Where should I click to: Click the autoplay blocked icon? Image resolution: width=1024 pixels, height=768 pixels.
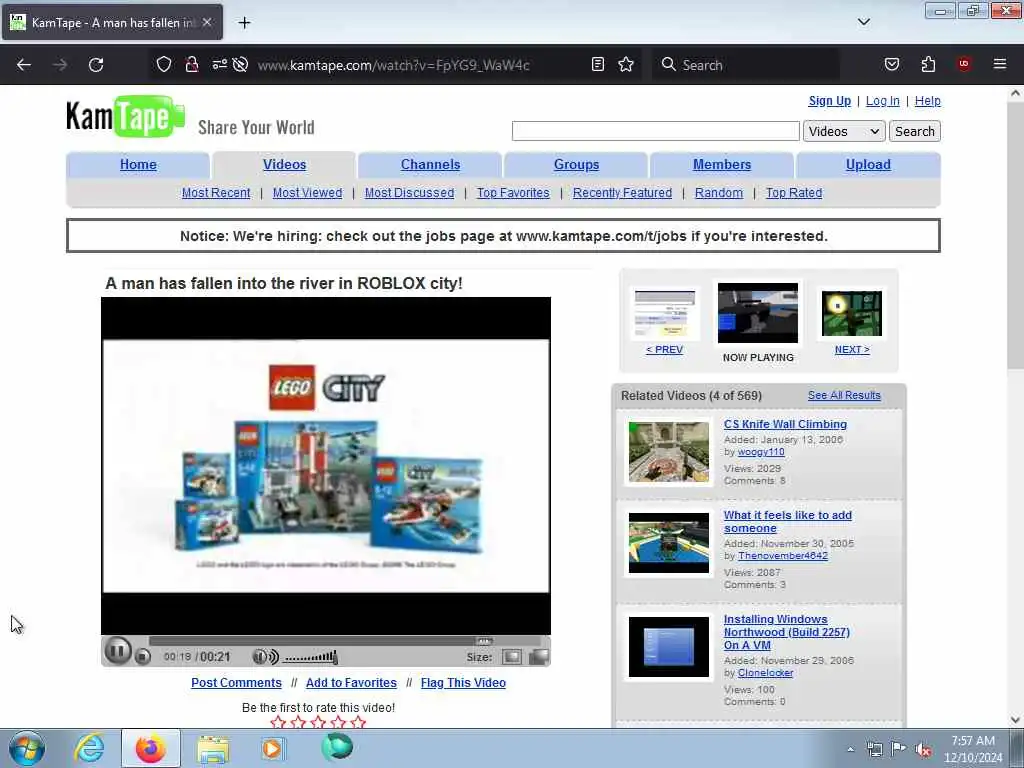point(240,64)
